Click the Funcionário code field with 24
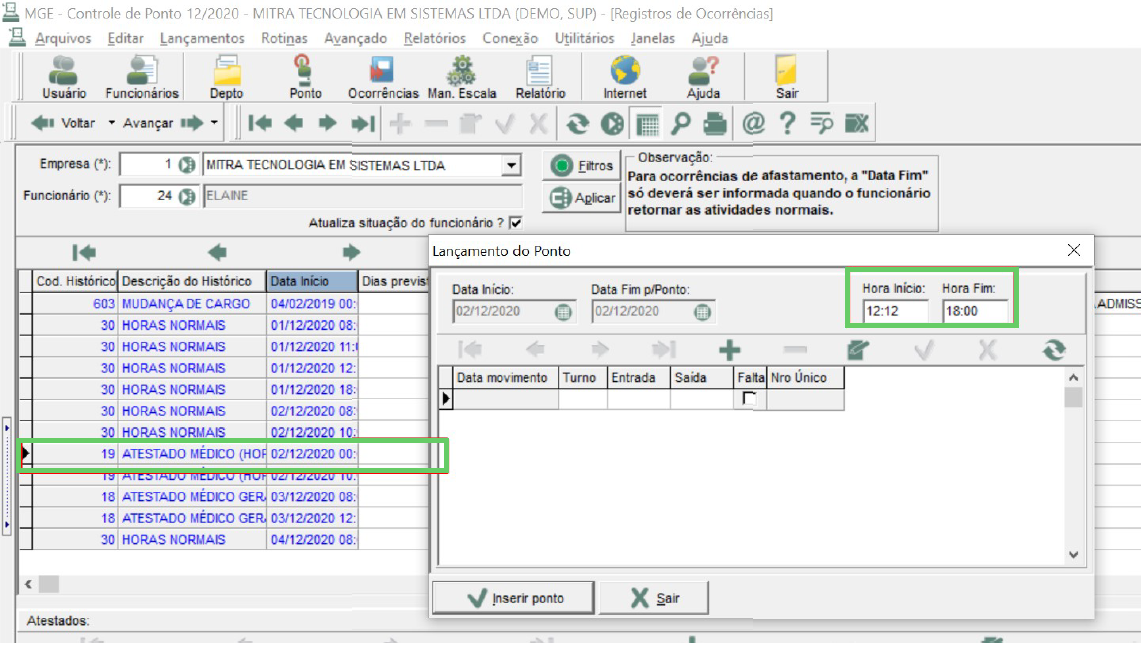This screenshot has width=1144, height=645. coord(148,196)
